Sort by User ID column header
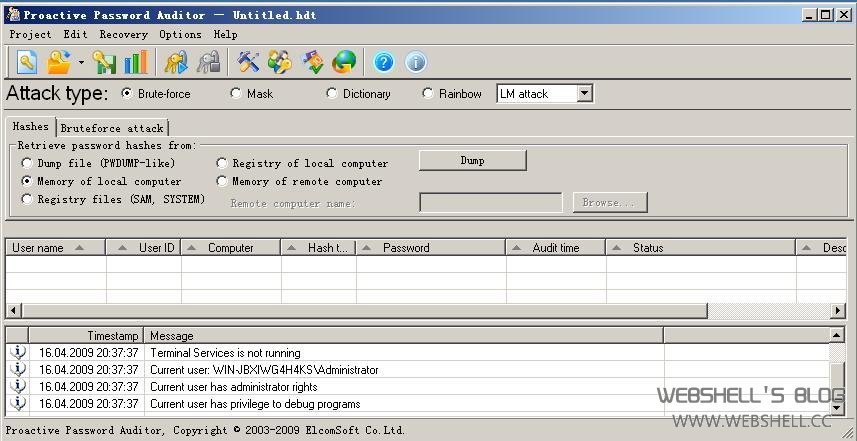The height and width of the screenshot is (441, 857). 144,248
